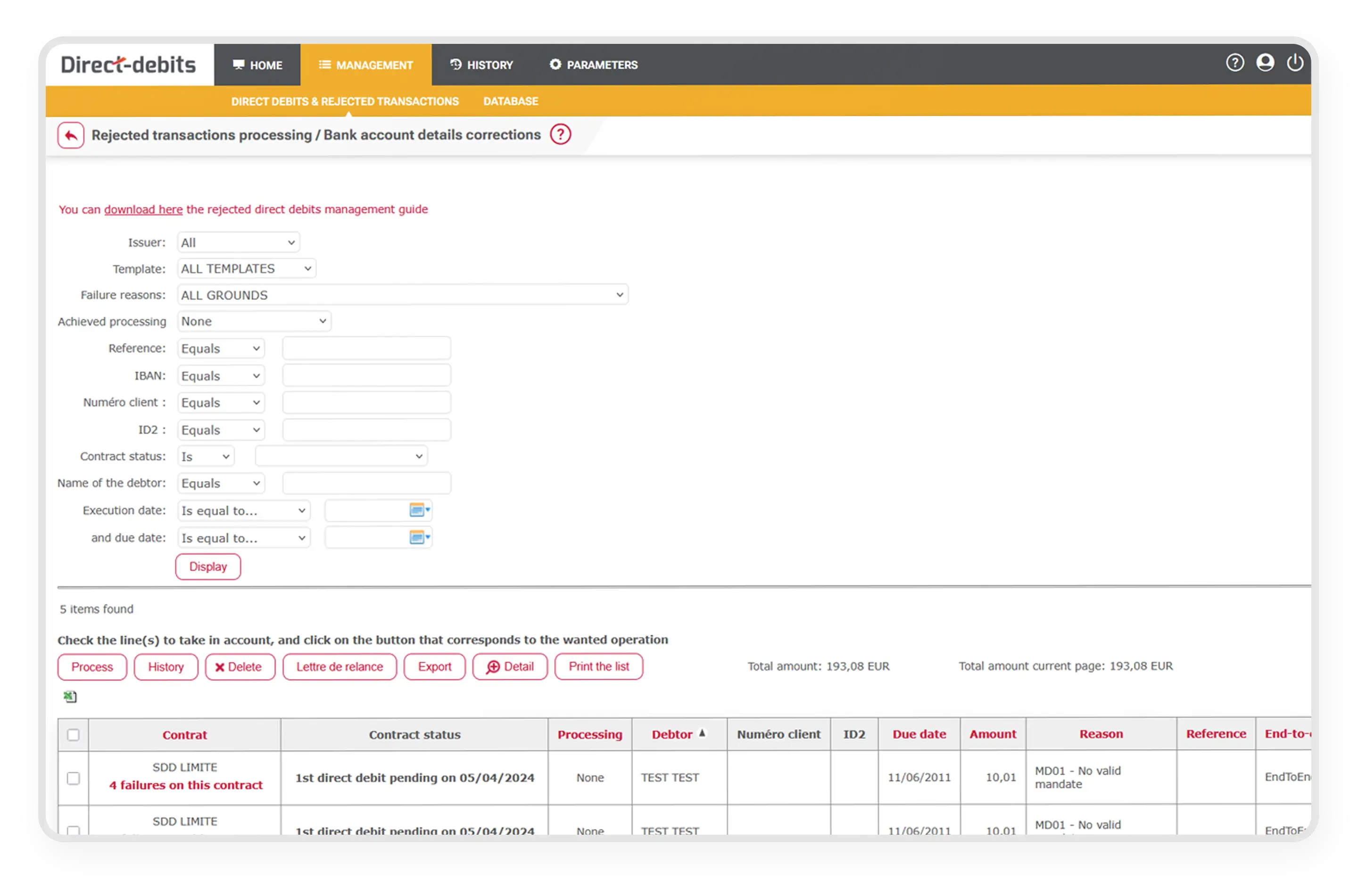Click the download here link

(x=143, y=209)
